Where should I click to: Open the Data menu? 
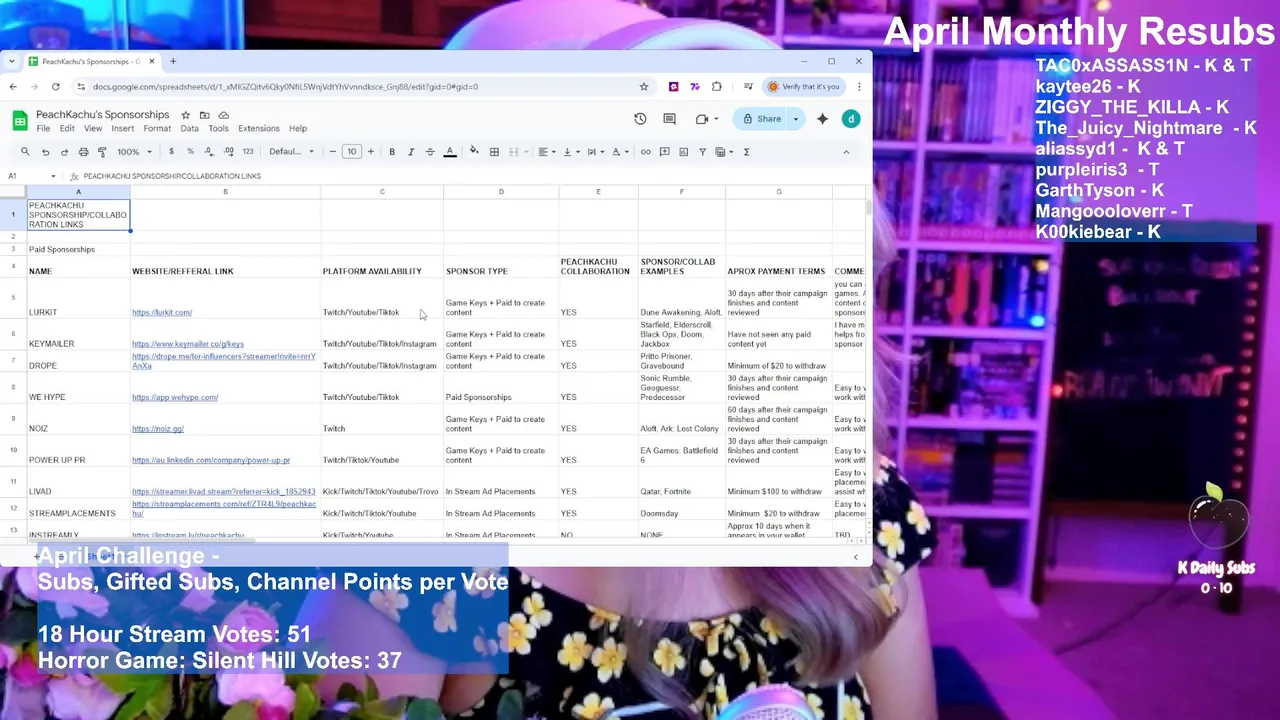(x=189, y=129)
